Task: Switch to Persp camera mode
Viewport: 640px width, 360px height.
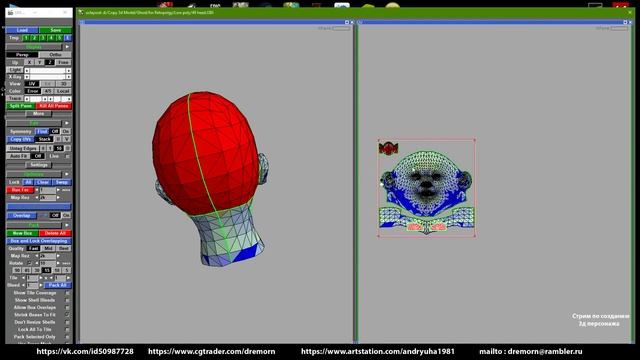Action: coord(22,55)
